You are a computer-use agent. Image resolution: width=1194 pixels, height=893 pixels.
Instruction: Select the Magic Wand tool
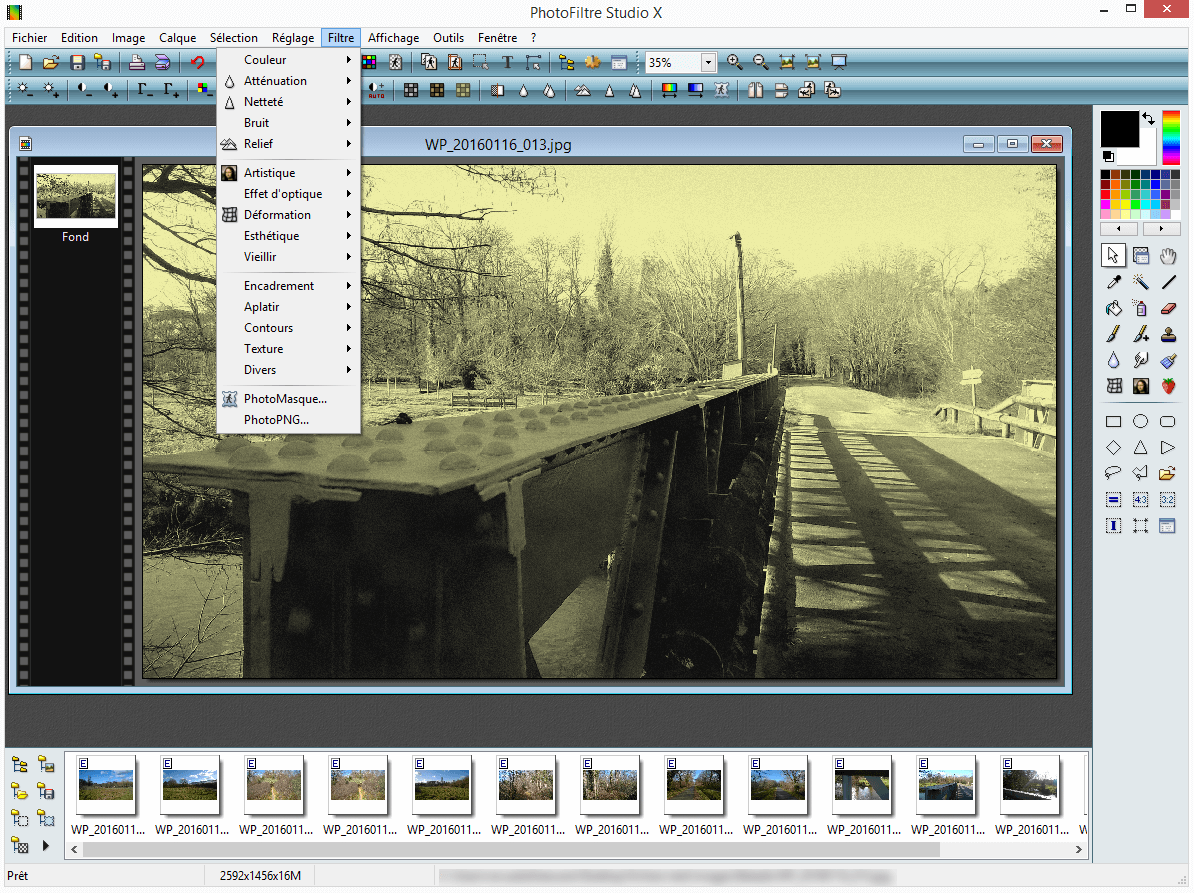[1140, 283]
